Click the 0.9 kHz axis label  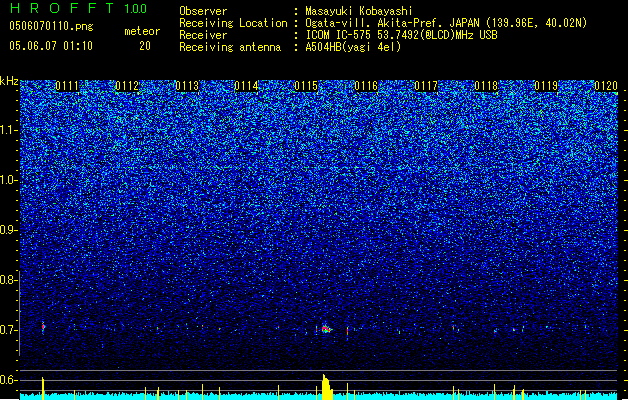point(8,230)
